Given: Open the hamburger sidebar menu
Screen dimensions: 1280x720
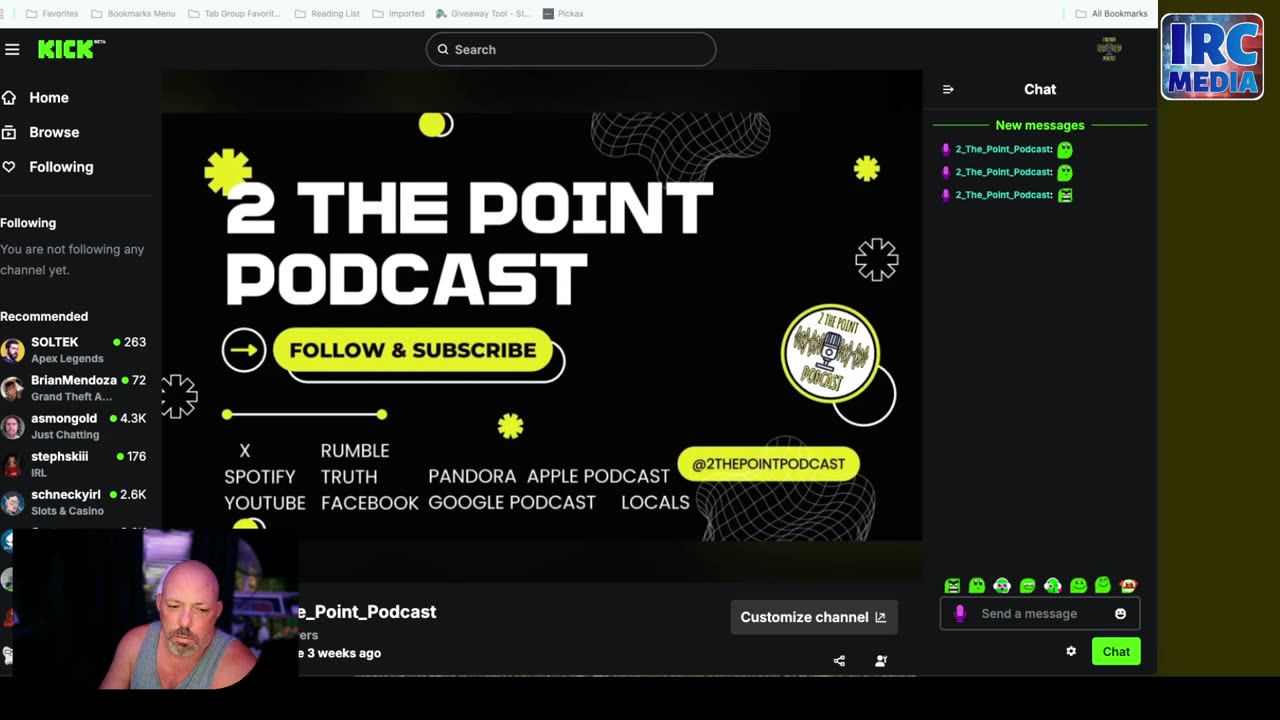Looking at the screenshot, I should click(12, 49).
